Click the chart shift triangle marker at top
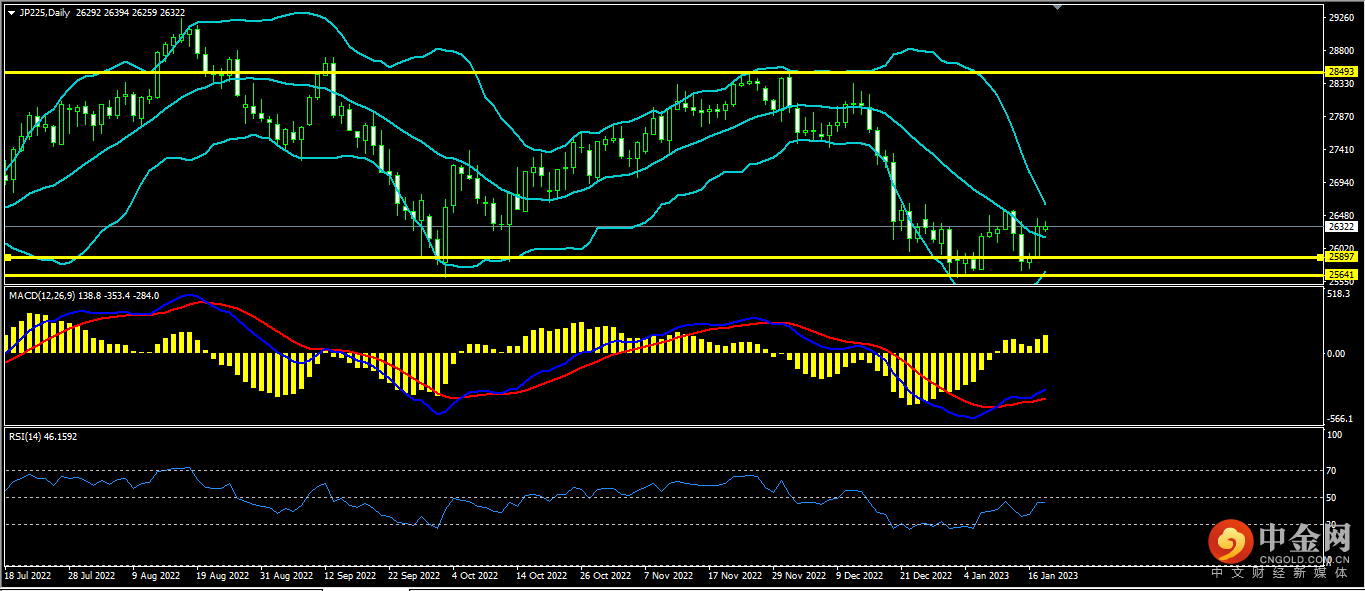The width and height of the screenshot is (1365, 591). point(1058,7)
